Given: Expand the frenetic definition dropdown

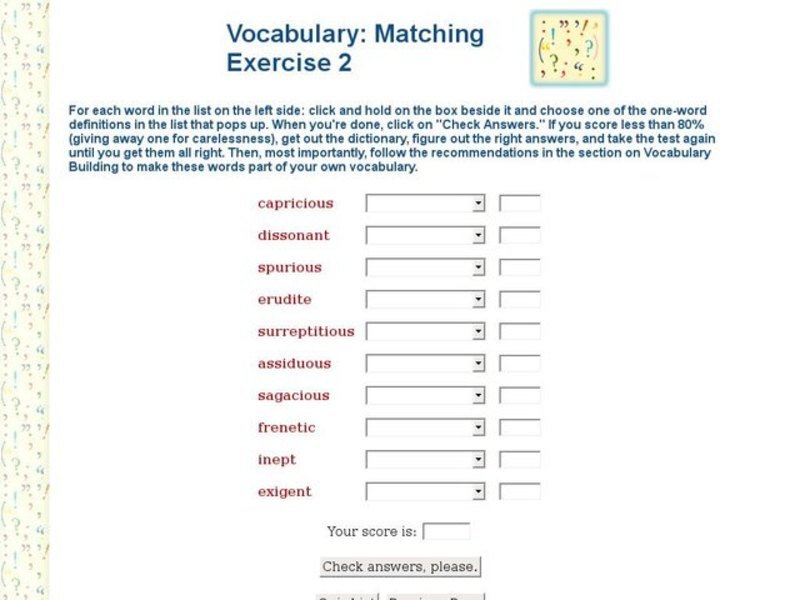Looking at the screenshot, I should pos(425,428).
